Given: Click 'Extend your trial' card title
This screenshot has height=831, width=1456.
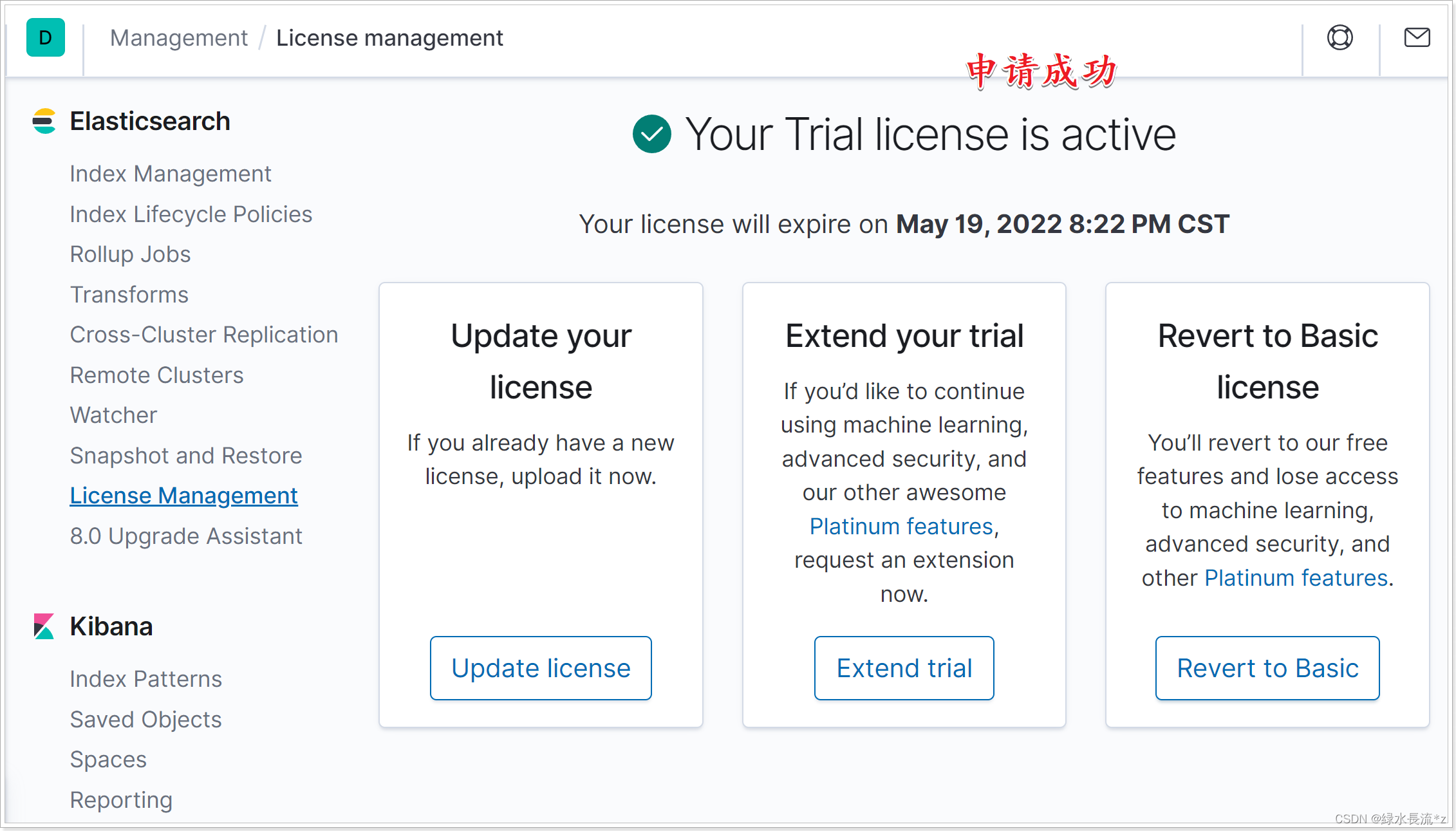Looking at the screenshot, I should 904,336.
